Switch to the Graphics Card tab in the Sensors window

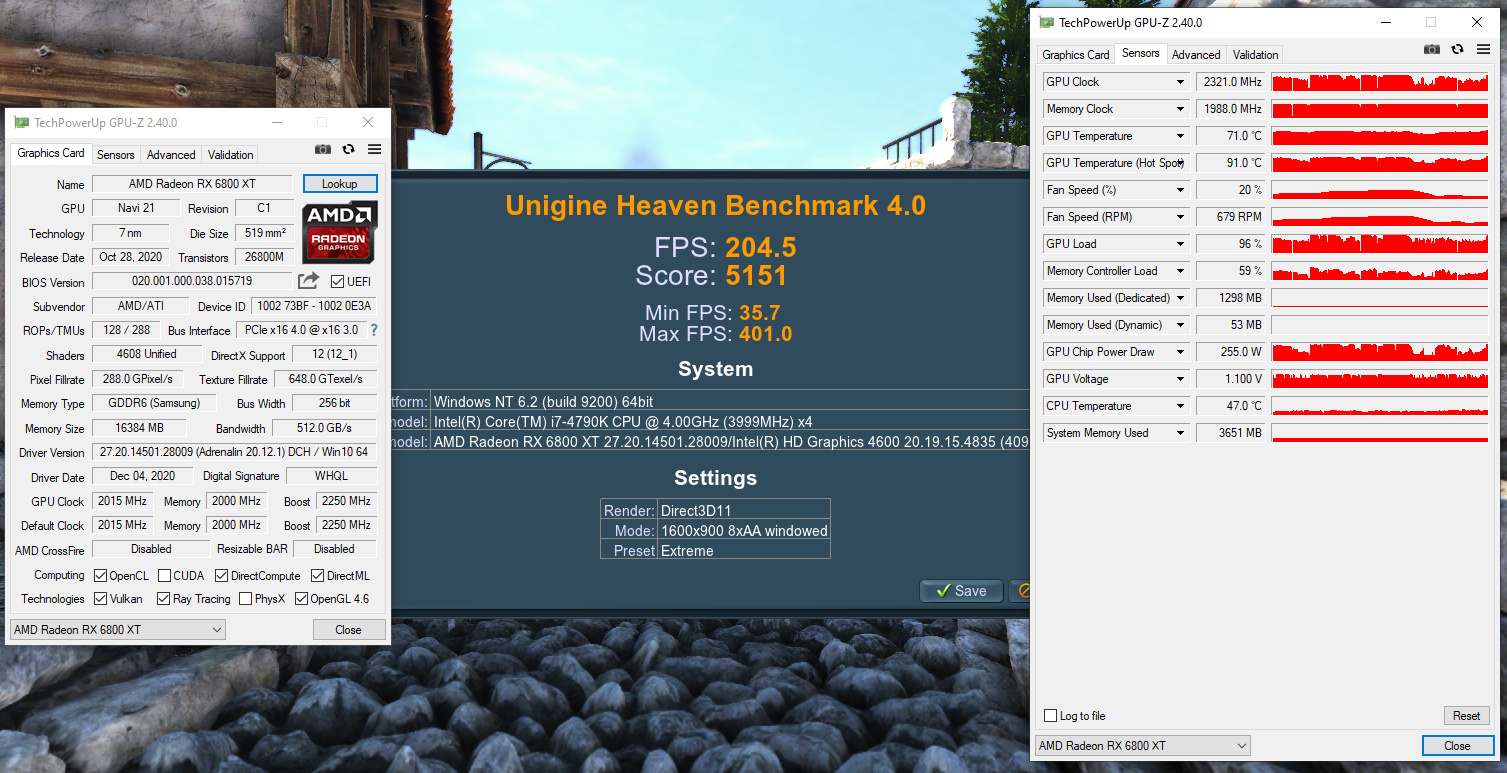[x=1076, y=55]
